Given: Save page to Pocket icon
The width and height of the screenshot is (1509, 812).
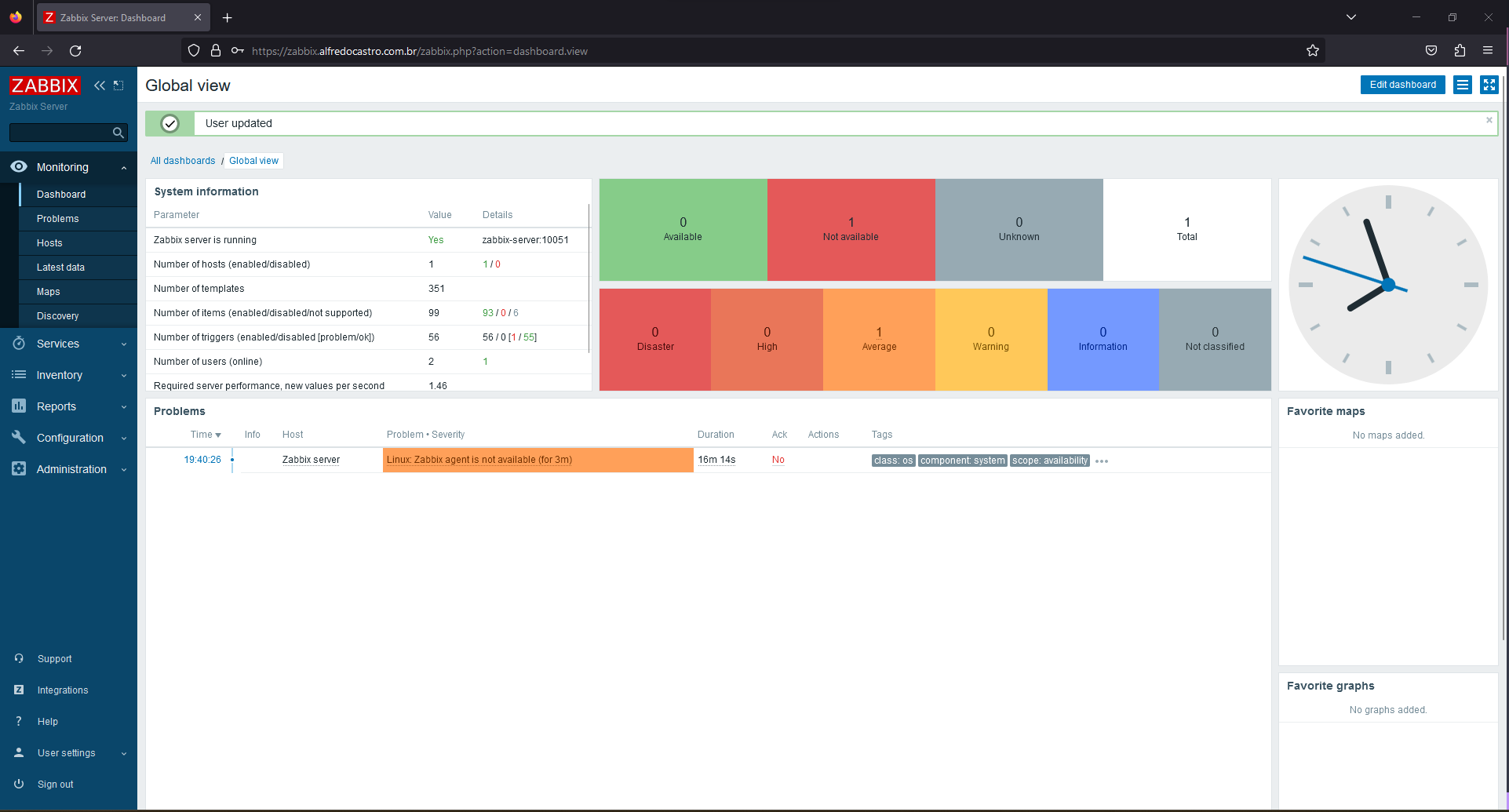Looking at the screenshot, I should (1431, 51).
